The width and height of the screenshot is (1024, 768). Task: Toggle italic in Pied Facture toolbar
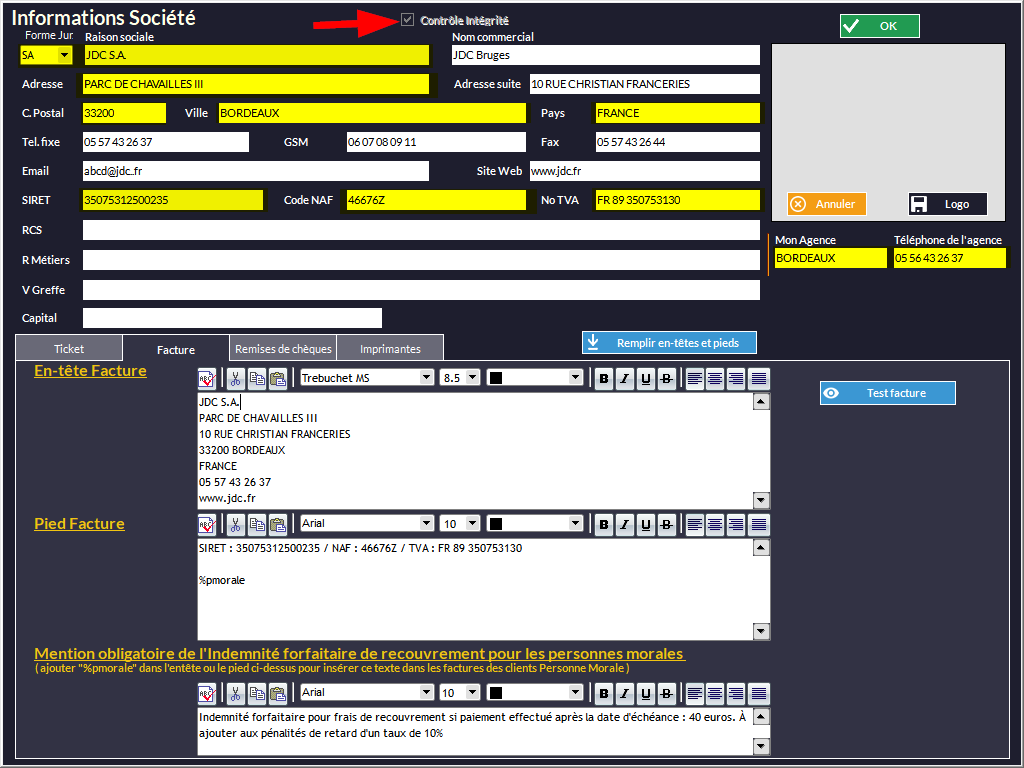coord(625,524)
